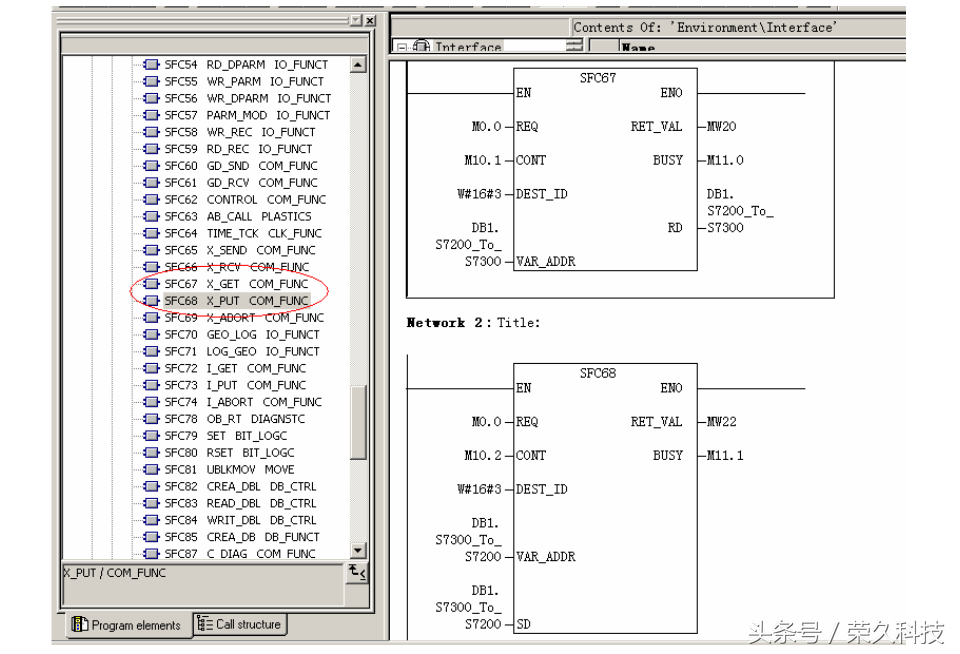Viewport: 960px width, 654px height.
Task: Click the SFC87 C_DIAG block icon
Action: click(152, 554)
